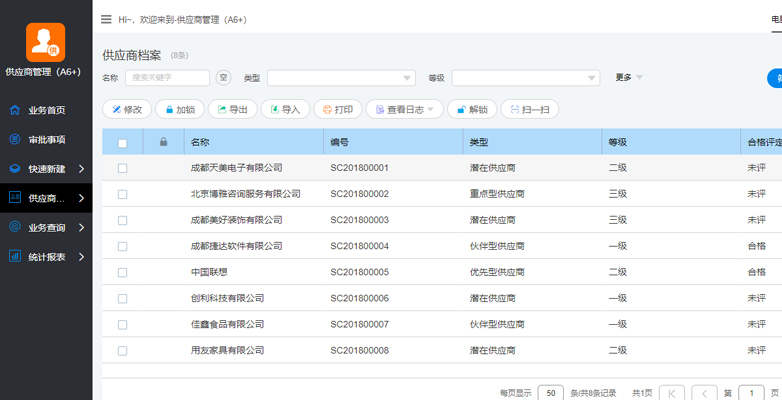Viewport: 782px width, 400px height.
Task: Check the row for 成都天美电子有限公司
Action: pyautogui.click(x=123, y=168)
